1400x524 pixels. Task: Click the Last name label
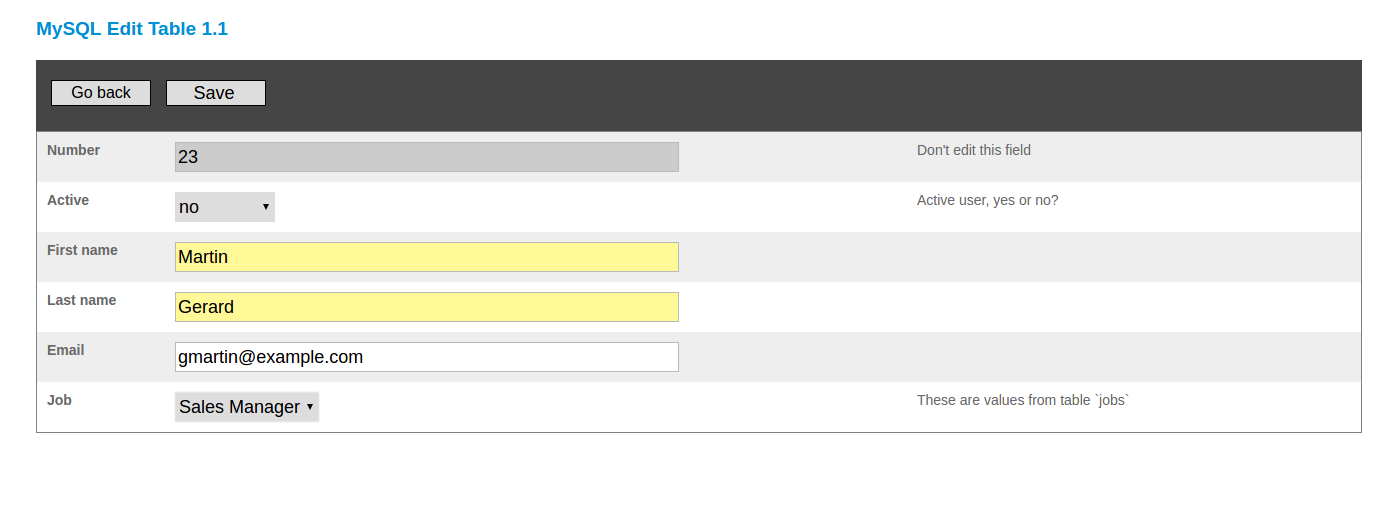[81, 300]
